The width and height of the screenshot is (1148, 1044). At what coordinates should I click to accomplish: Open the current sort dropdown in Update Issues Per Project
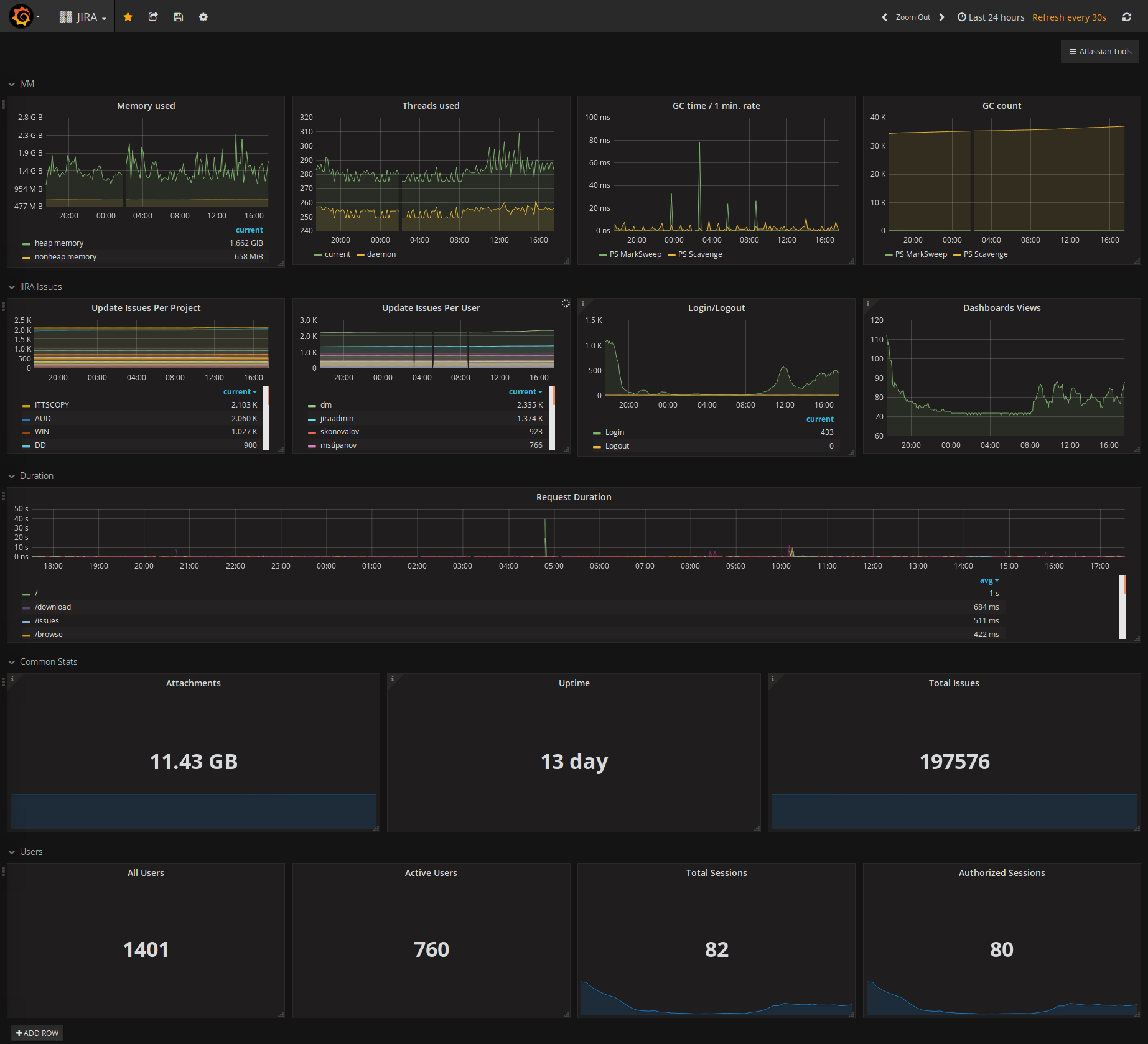tap(240, 391)
